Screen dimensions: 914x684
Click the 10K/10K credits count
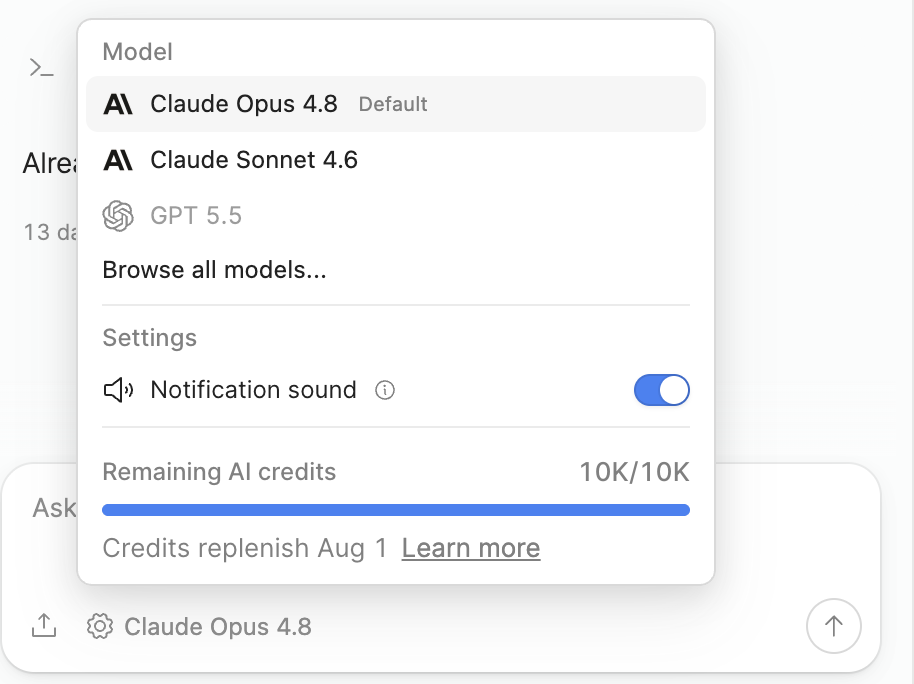pos(634,472)
